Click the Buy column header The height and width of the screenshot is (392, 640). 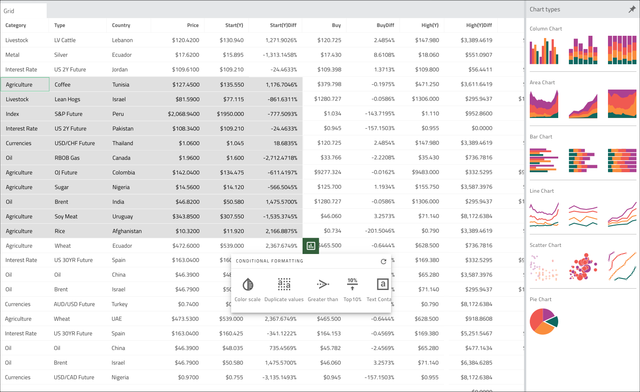[x=336, y=25]
